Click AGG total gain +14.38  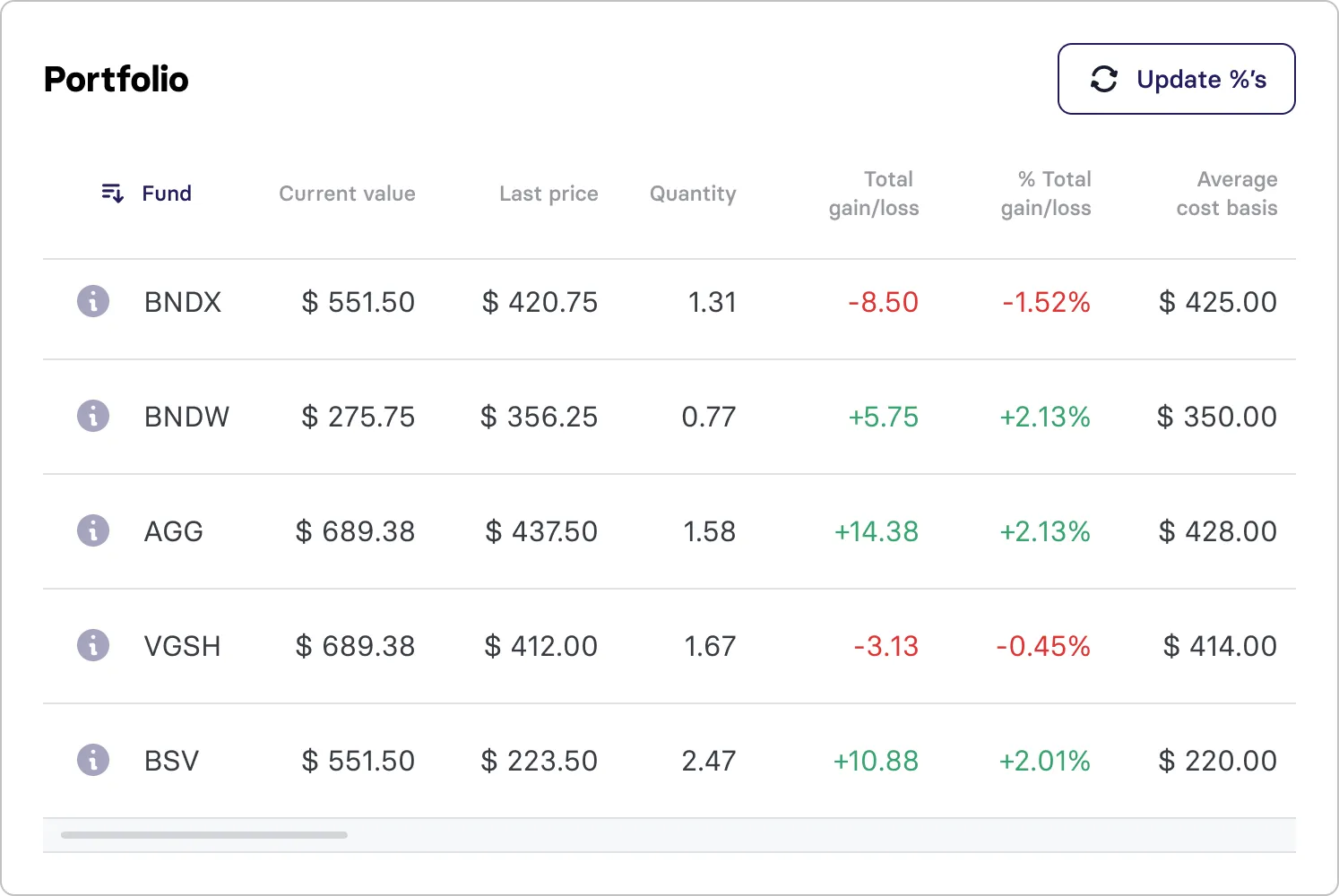877,531
